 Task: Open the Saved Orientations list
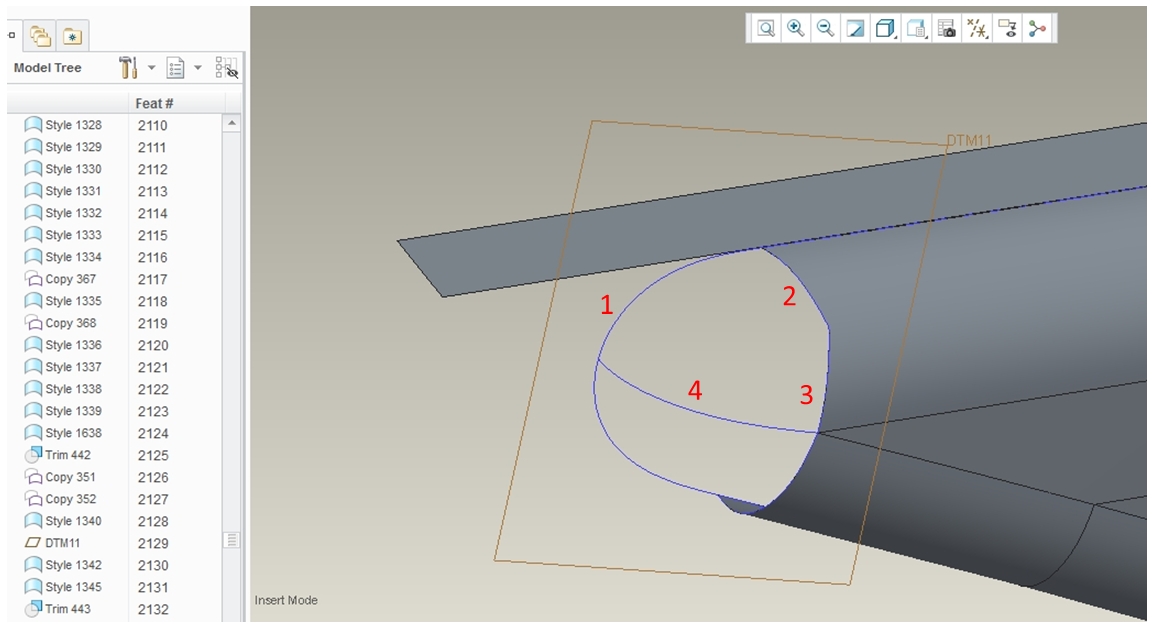916,29
